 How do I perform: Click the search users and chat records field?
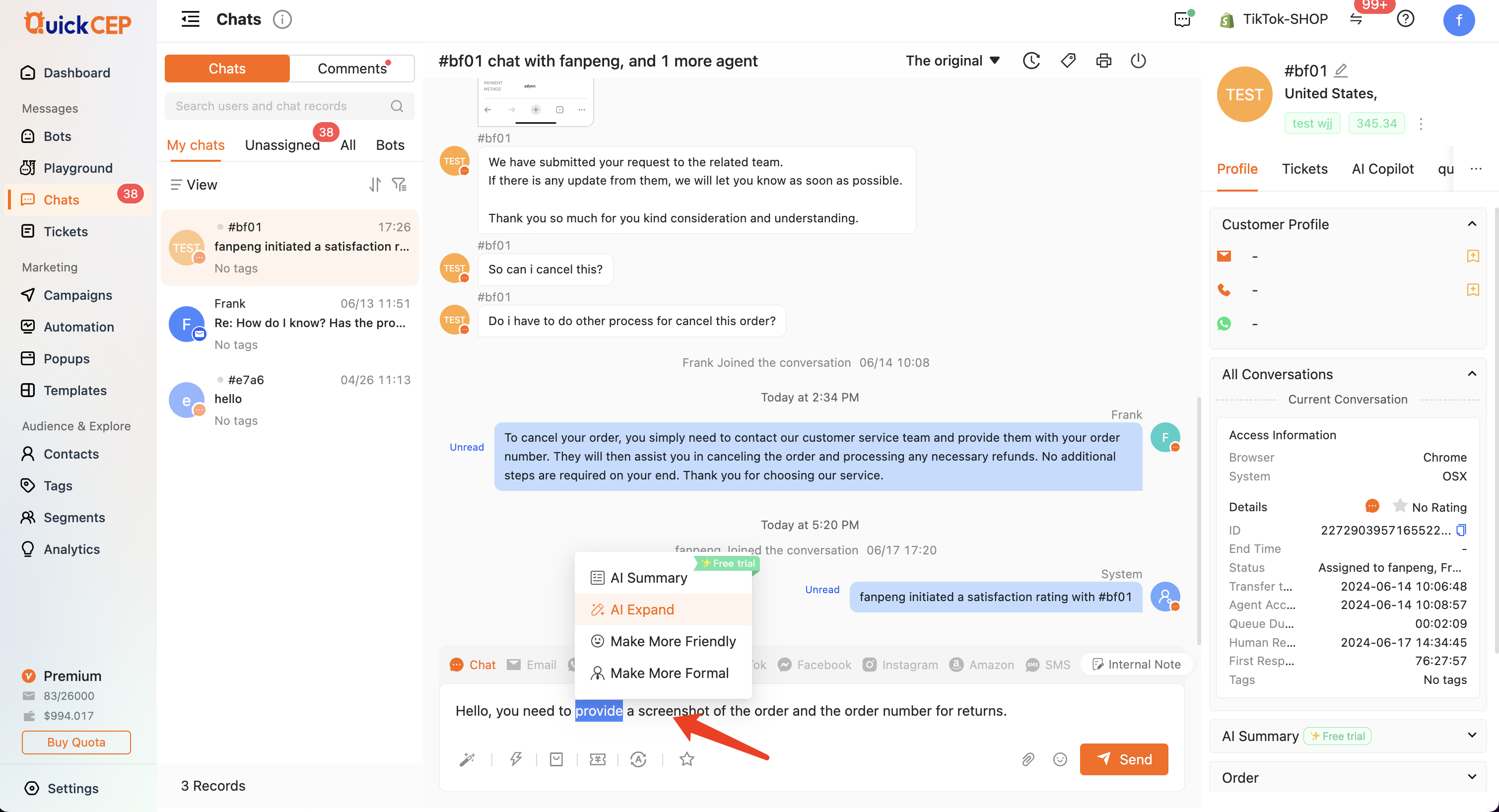click(x=289, y=106)
